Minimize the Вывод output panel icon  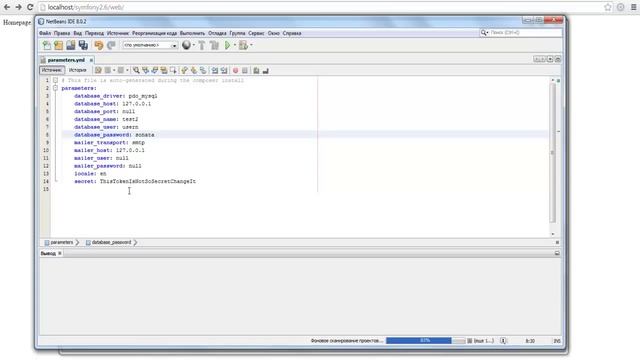click(x=557, y=253)
